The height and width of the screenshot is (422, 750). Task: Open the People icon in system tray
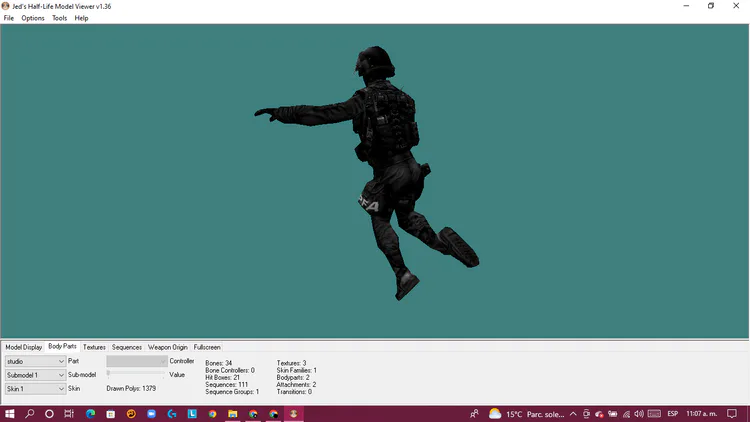pyautogui.click(x=474, y=414)
